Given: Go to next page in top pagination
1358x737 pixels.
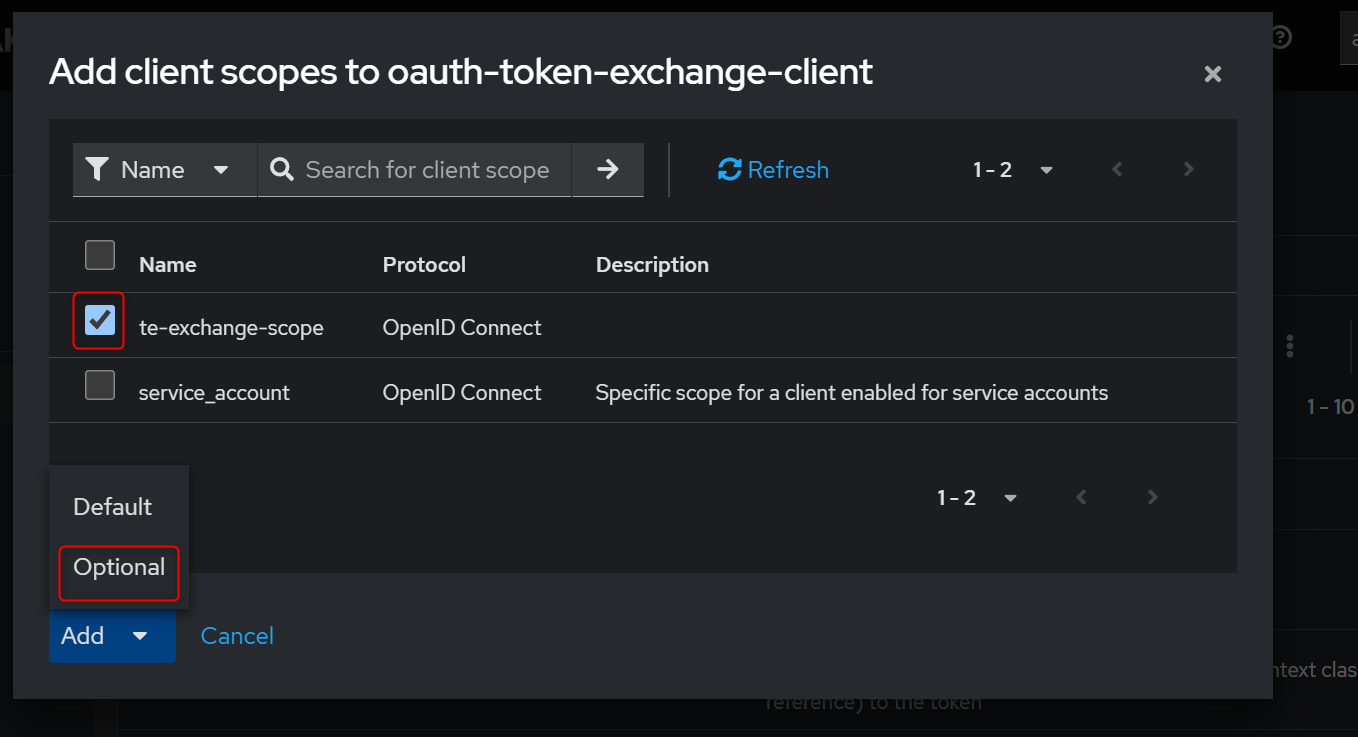Looking at the screenshot, I should point(1189,170).
